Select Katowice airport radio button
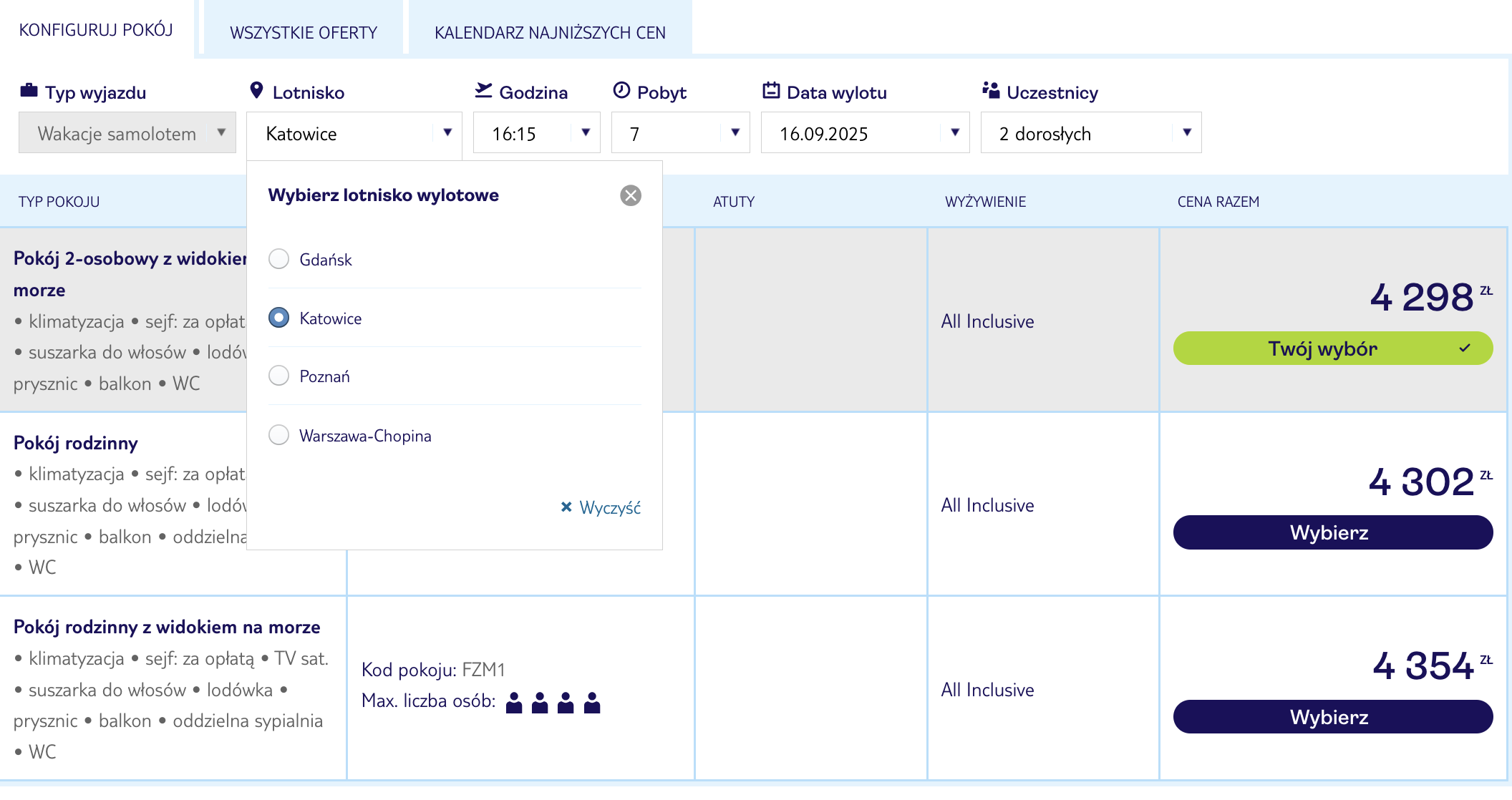The image size is (1512, 800). point(278,317)
